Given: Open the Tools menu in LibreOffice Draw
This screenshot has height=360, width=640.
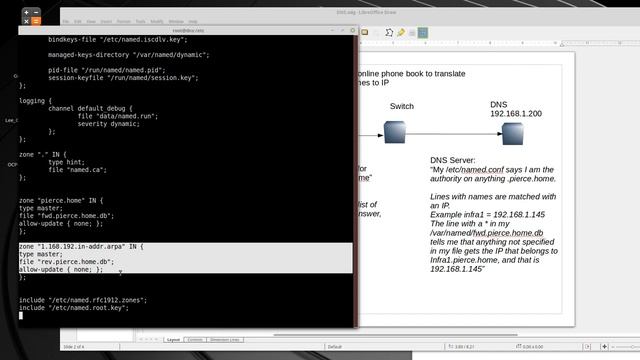Looking at the screenshot, I should coord(140,21).
